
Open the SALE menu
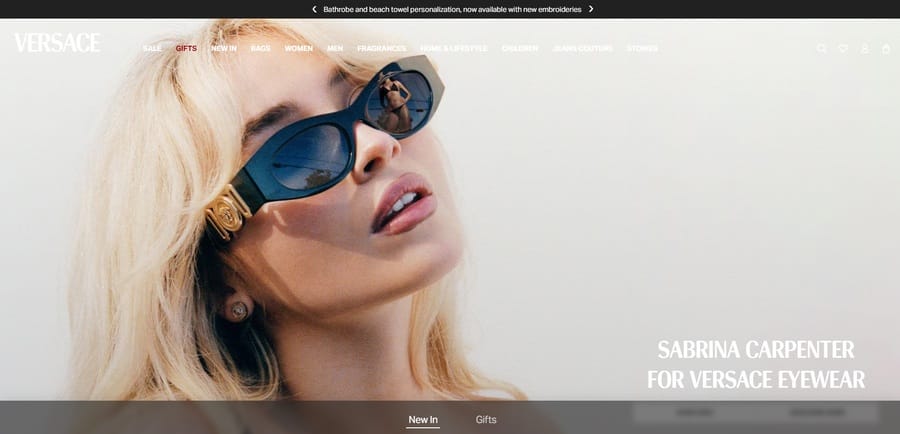152,49
